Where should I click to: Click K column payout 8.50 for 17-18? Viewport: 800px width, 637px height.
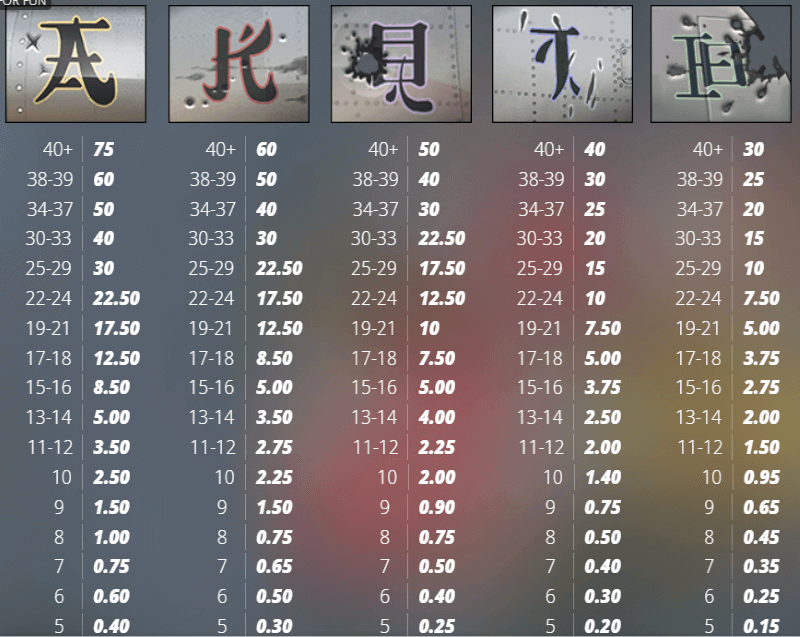pyautogui.click(x=274, y=358)
